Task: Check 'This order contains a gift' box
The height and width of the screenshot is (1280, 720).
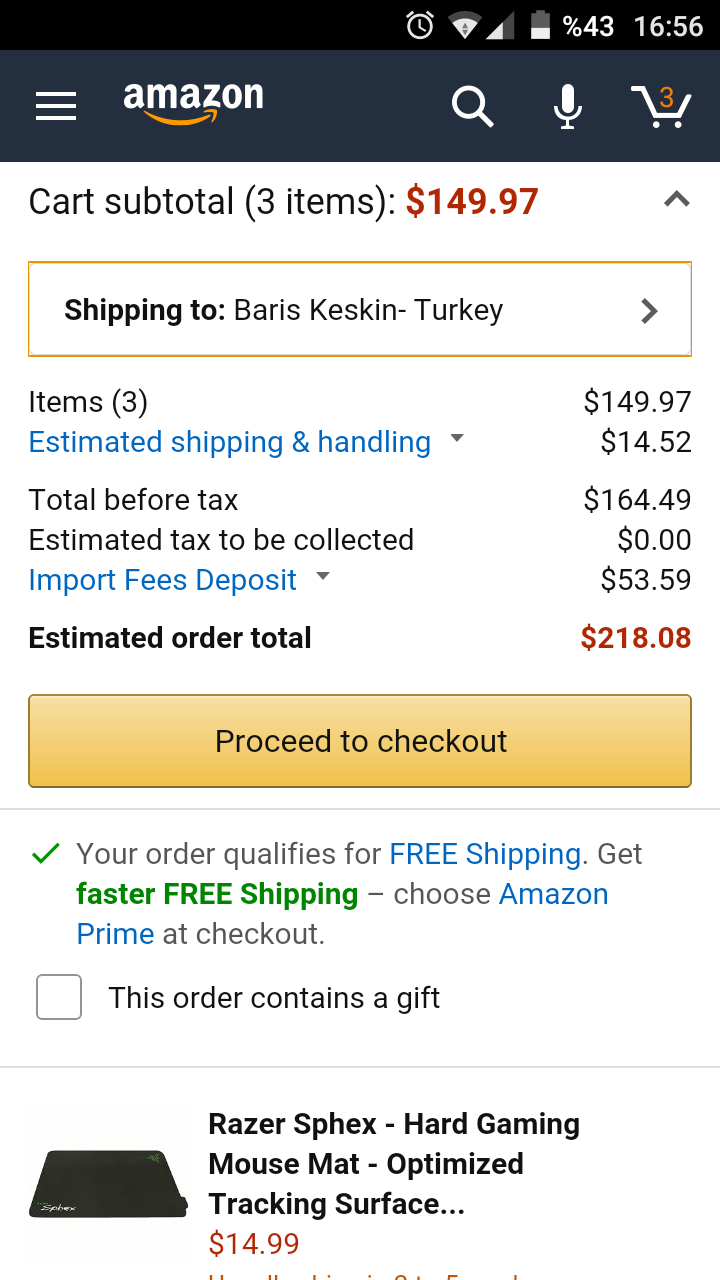Action: pyautogui.click(x=59, y=998)
